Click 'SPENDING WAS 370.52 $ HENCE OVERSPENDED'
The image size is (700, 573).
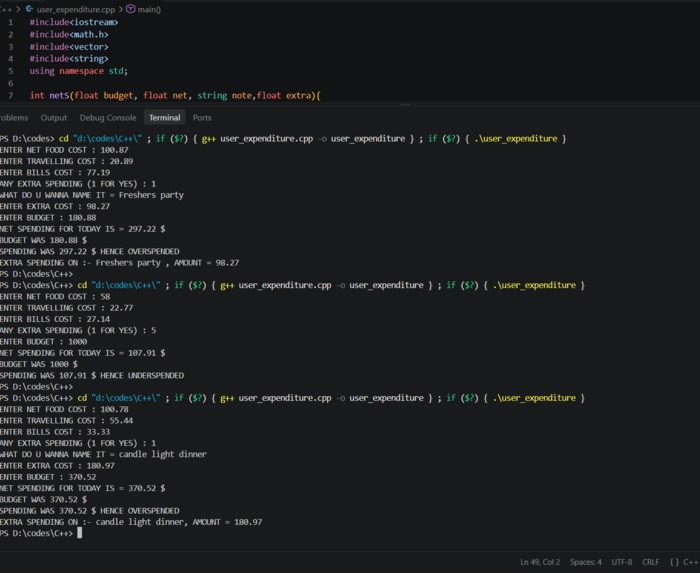pyautogui.click(x=89, y=511)
